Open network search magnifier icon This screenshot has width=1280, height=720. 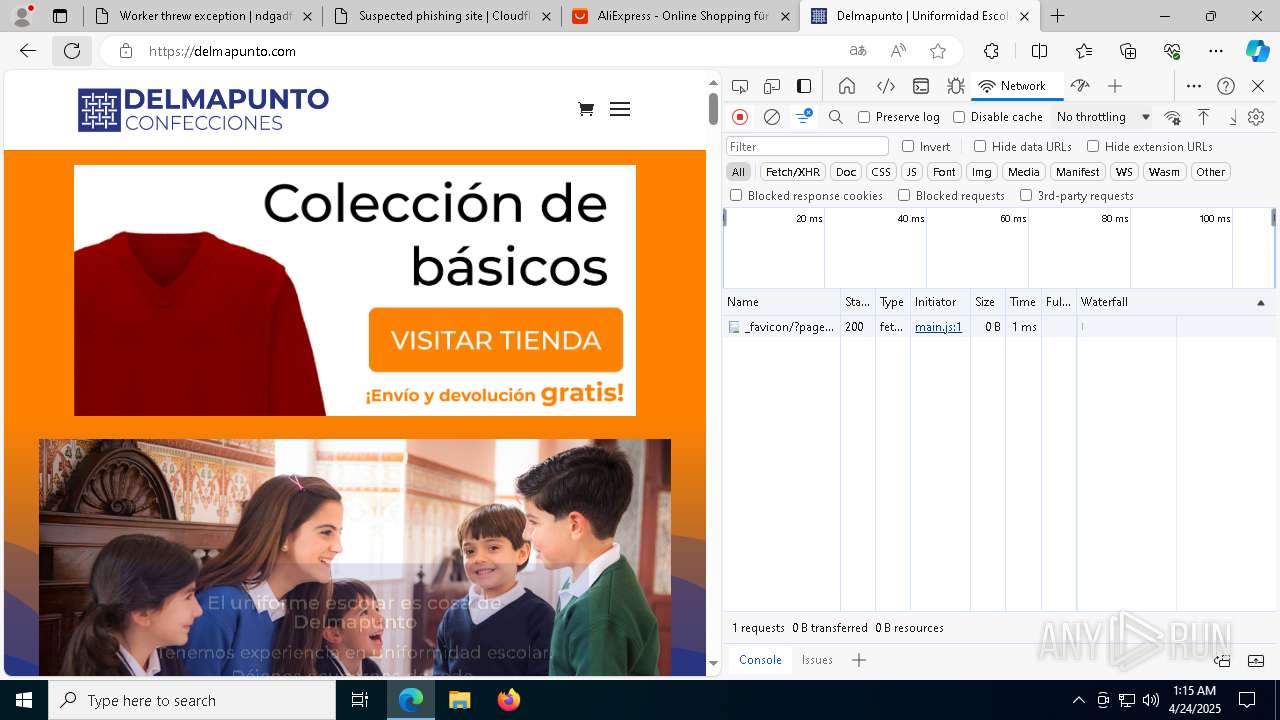[836, 117]
